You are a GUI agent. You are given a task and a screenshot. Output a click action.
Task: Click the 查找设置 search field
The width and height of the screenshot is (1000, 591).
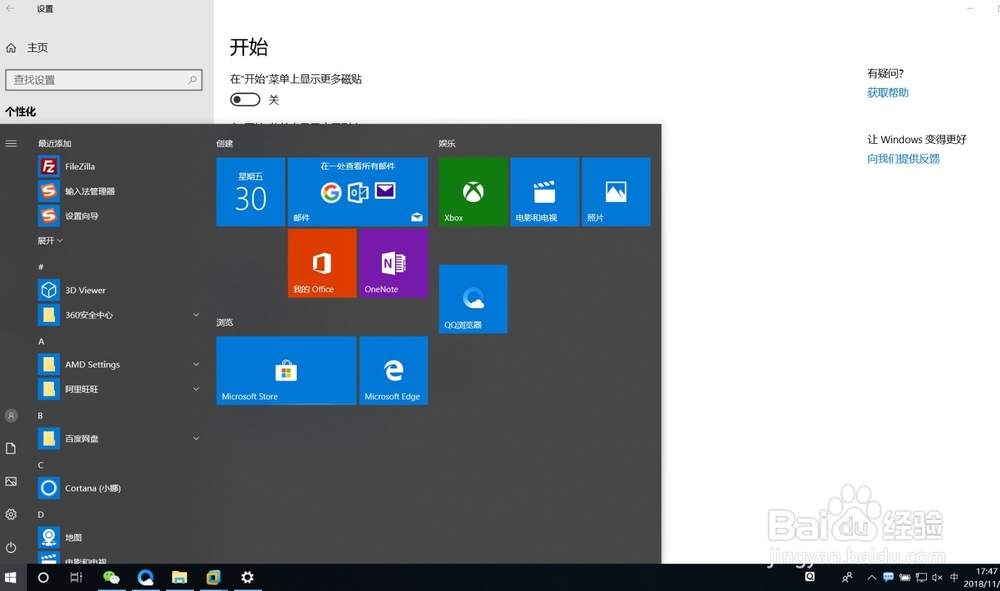click(104, 80)
